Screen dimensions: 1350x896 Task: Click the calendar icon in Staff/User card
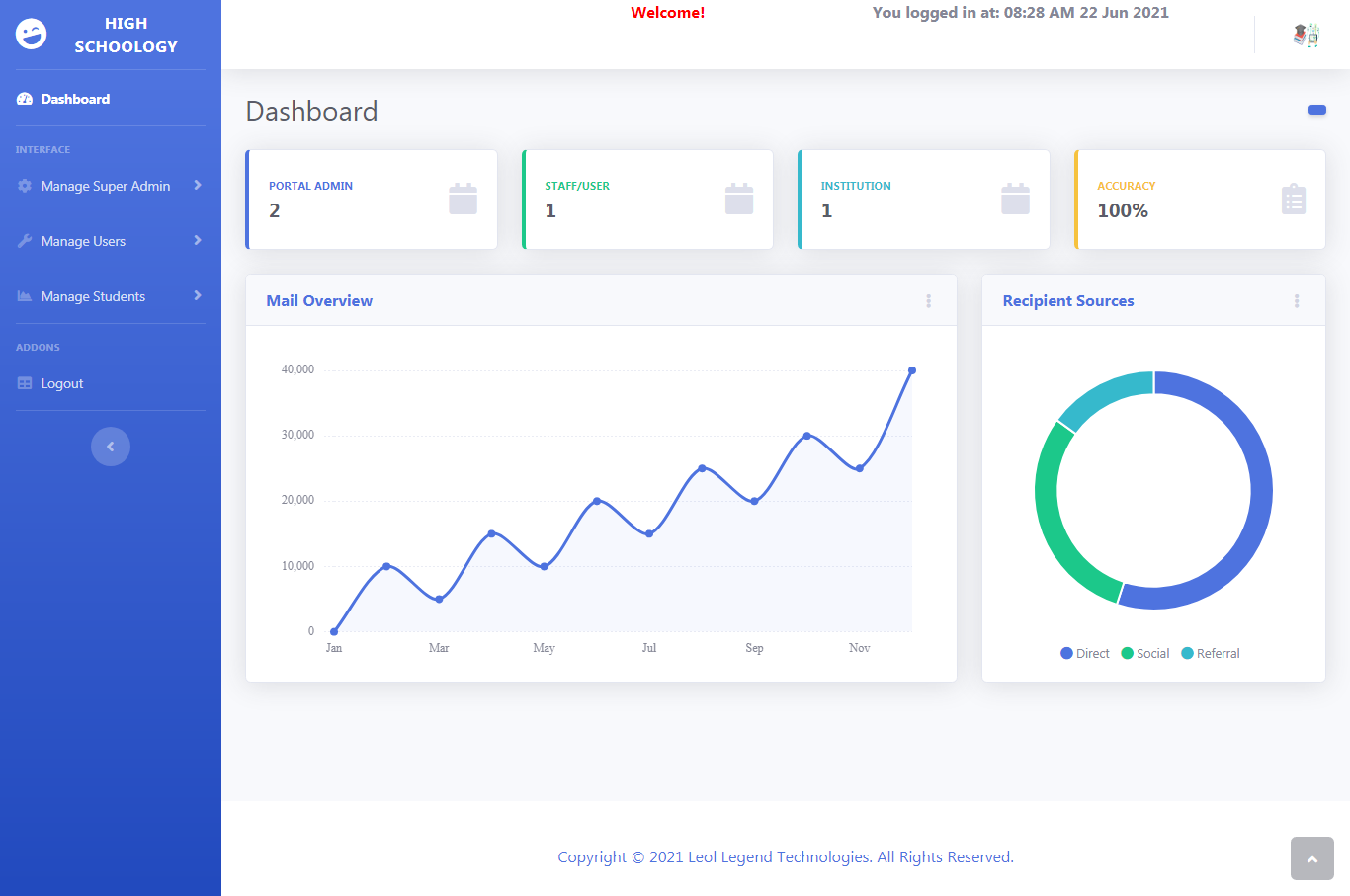[x=738, y=199]
